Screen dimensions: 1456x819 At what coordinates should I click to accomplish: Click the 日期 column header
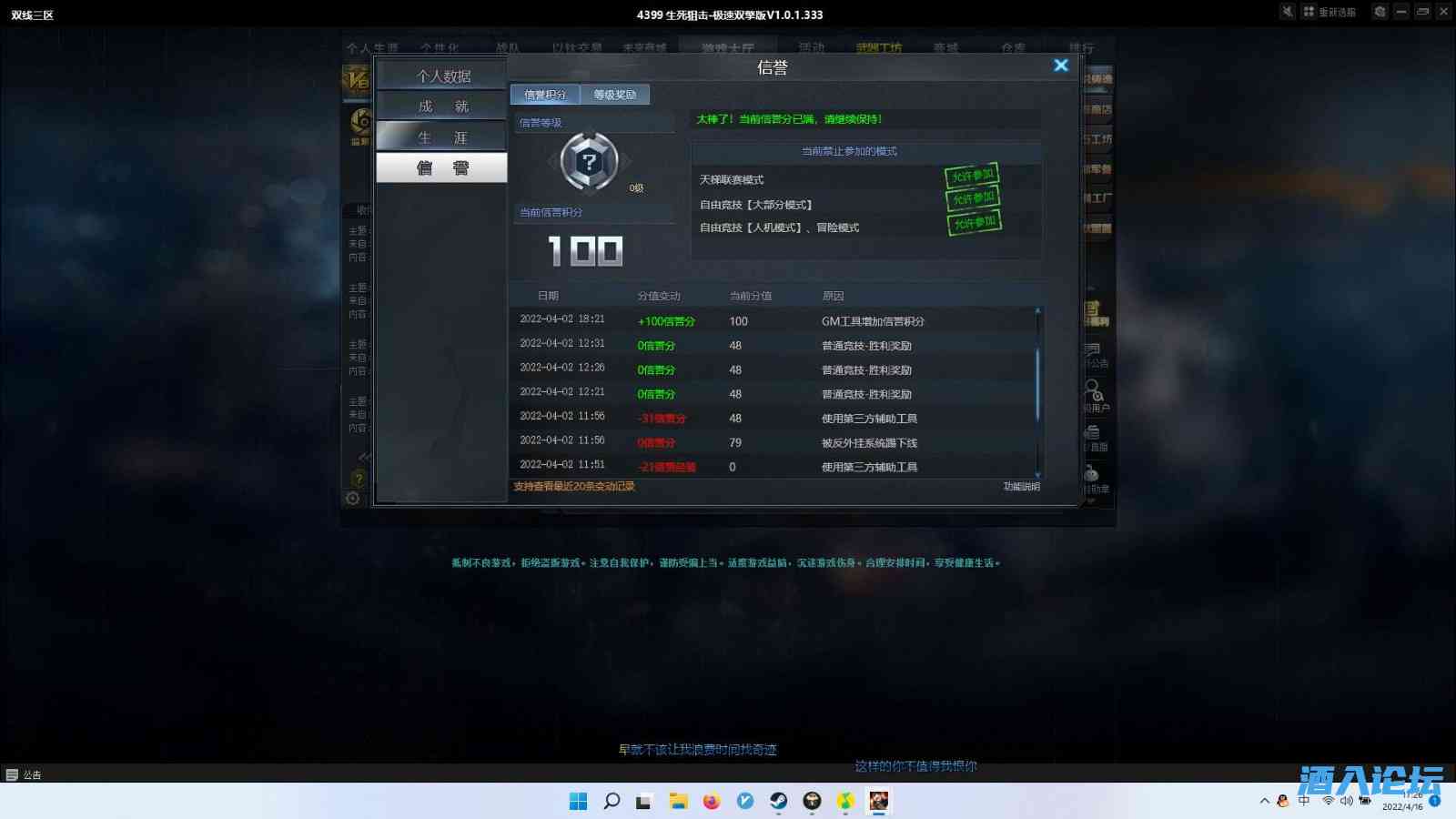[548, 296]
